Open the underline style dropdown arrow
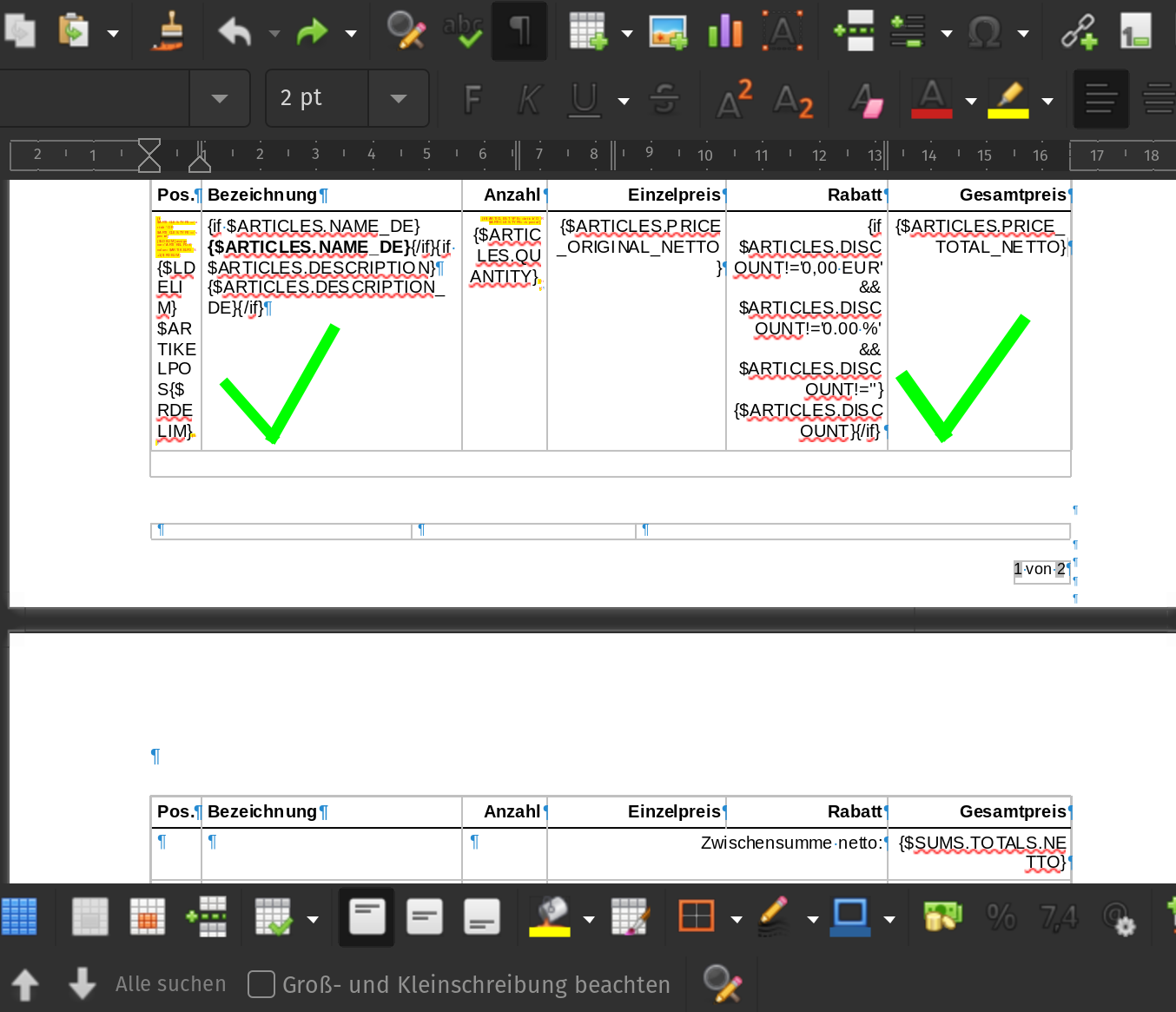Image resolution: width=1176 pixels, height=1012 pixels. click(624, 101)
